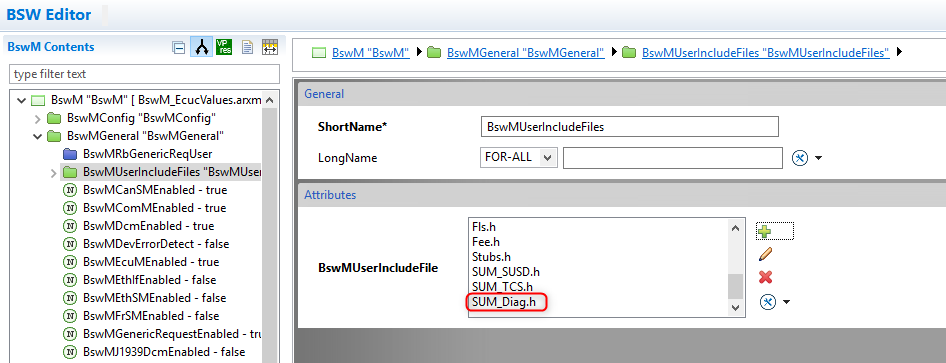Viewport: 946px width, 363px height.
Task: Click the red X Delete include file icon
Action: point(765,277)
